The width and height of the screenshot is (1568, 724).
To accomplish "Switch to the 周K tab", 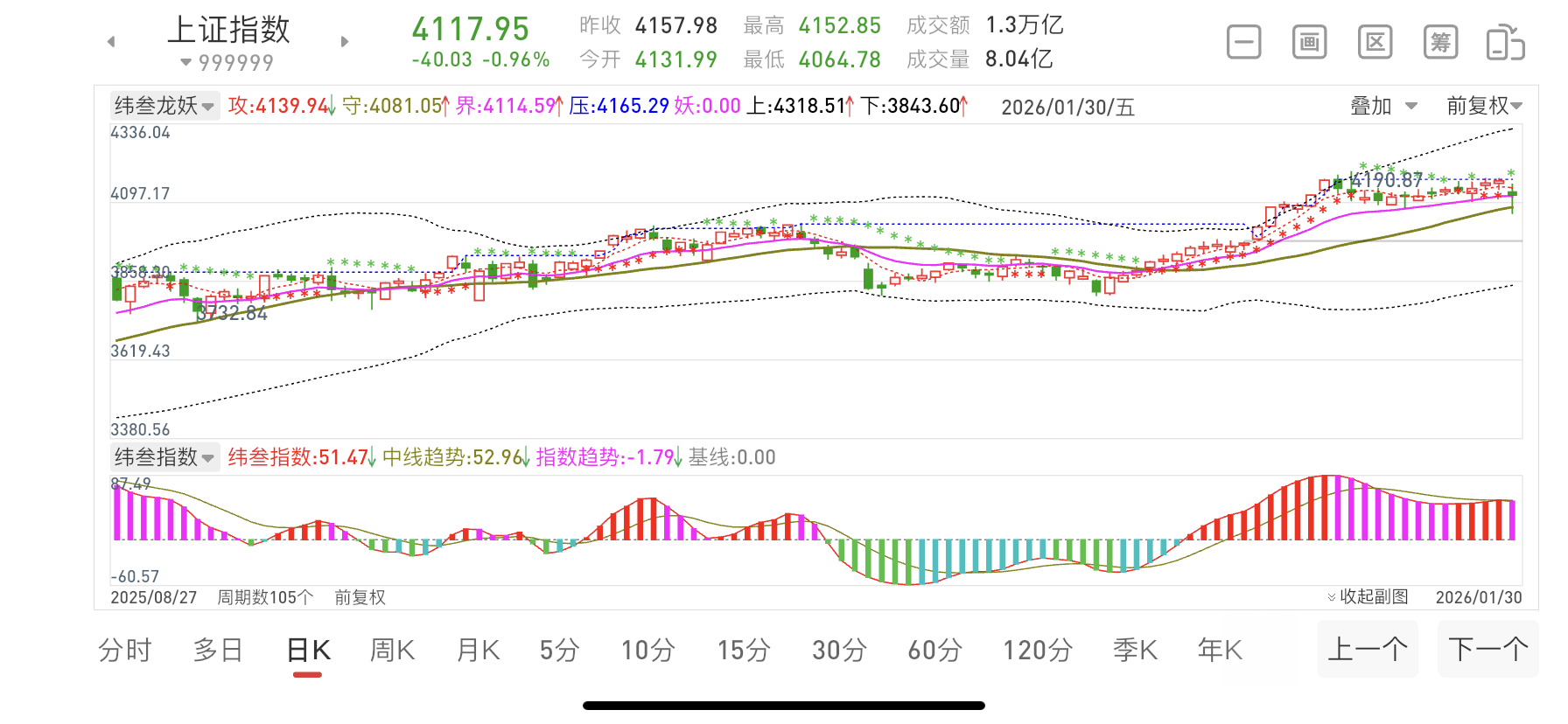I will coord(392,651).
